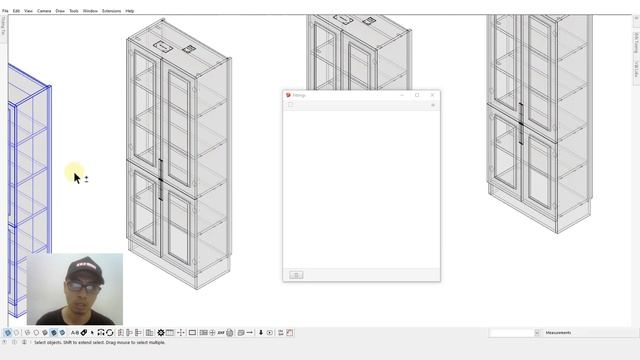Click the black gear settings icon in toolbar

(x=161, y=333)
